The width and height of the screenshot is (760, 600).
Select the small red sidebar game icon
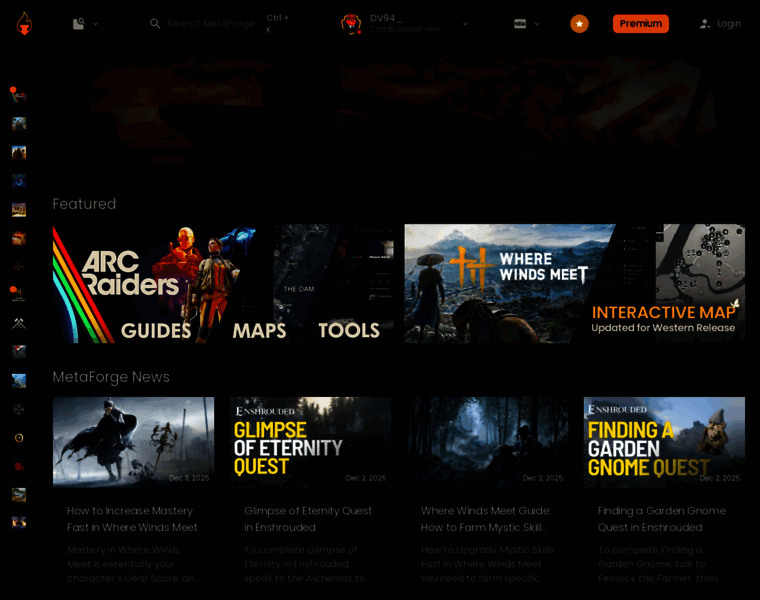tap(19, 466)
